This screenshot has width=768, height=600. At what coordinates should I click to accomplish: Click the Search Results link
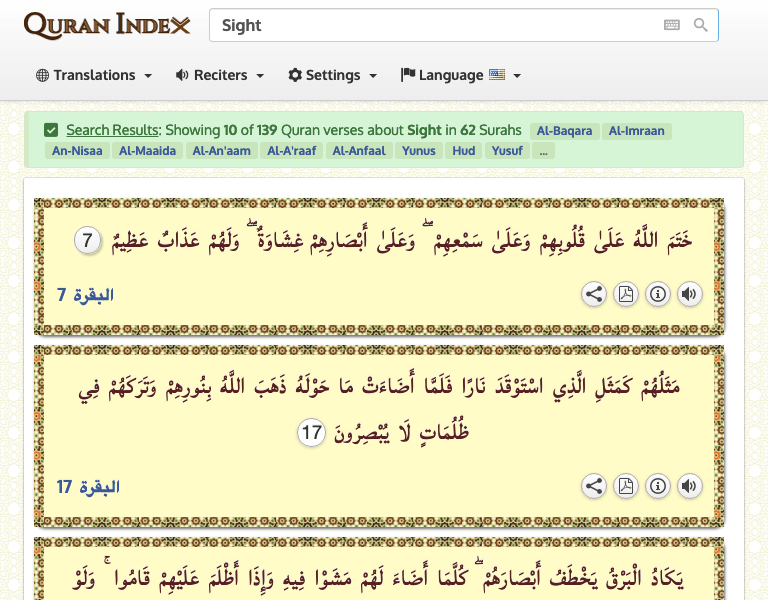tap(112, 130)
